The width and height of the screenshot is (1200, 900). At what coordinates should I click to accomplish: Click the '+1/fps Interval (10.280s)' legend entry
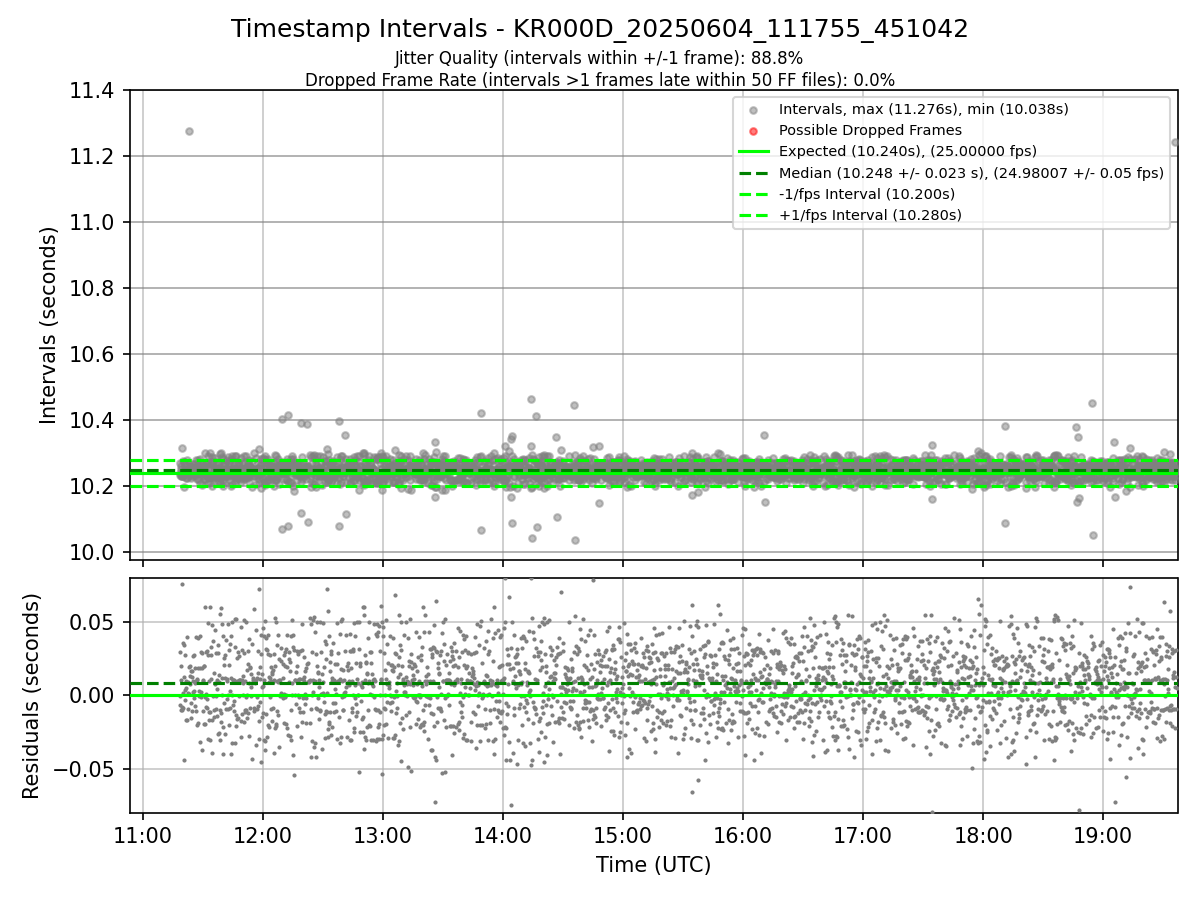tap(870, 214)
